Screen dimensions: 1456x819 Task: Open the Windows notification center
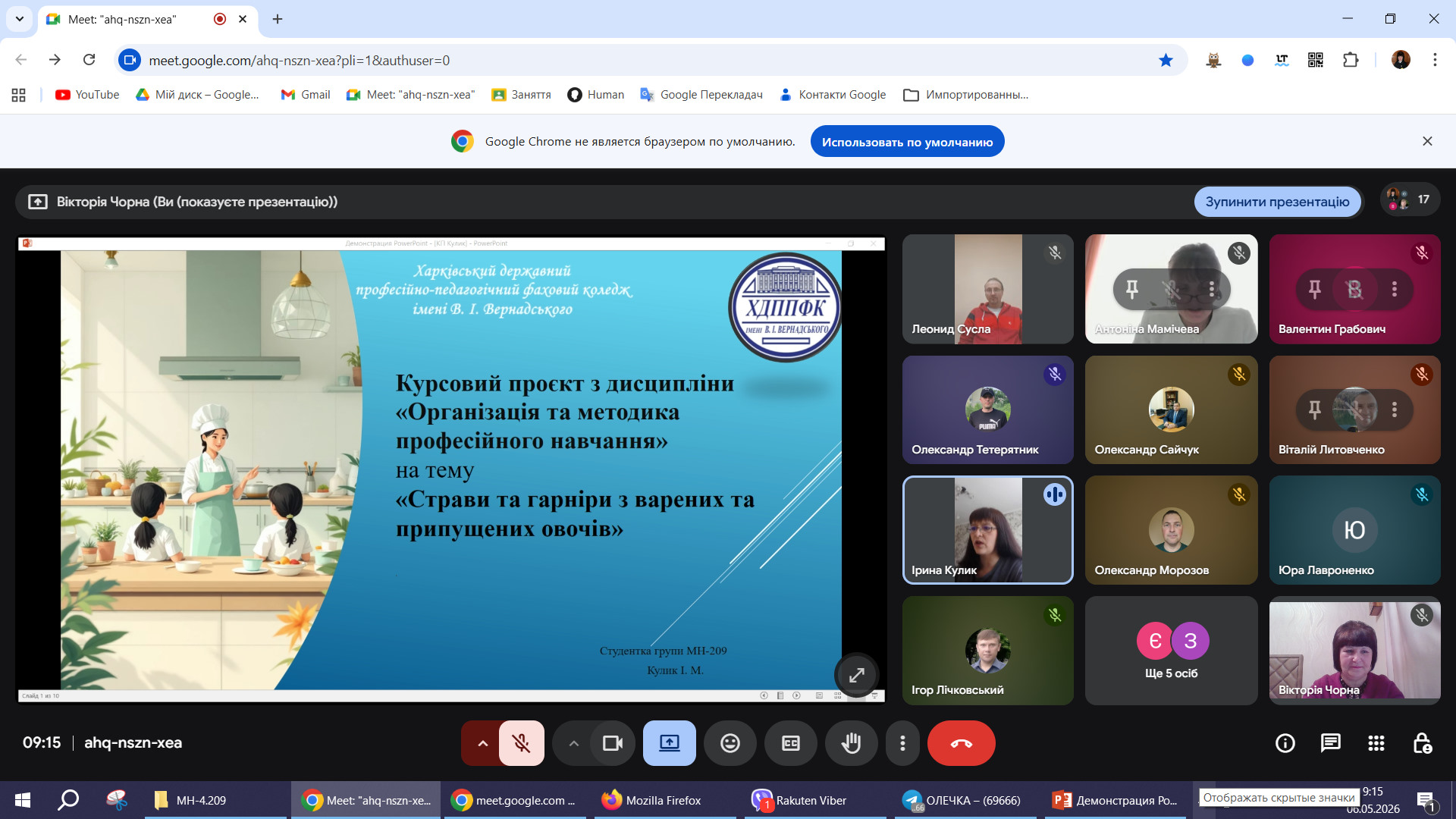point(1426,801)
